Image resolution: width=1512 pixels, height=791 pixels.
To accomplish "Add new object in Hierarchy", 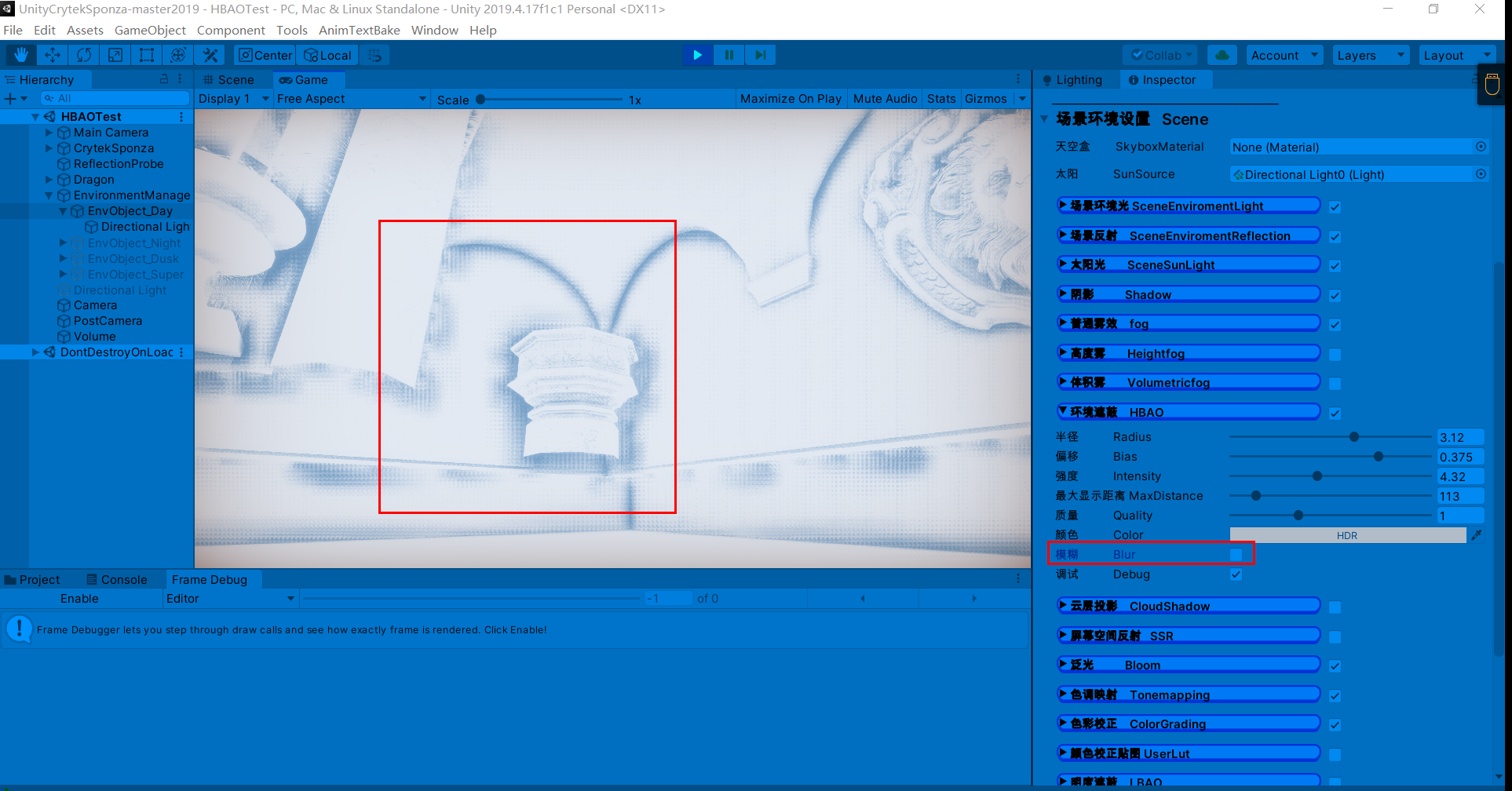I will click(15, 98).
